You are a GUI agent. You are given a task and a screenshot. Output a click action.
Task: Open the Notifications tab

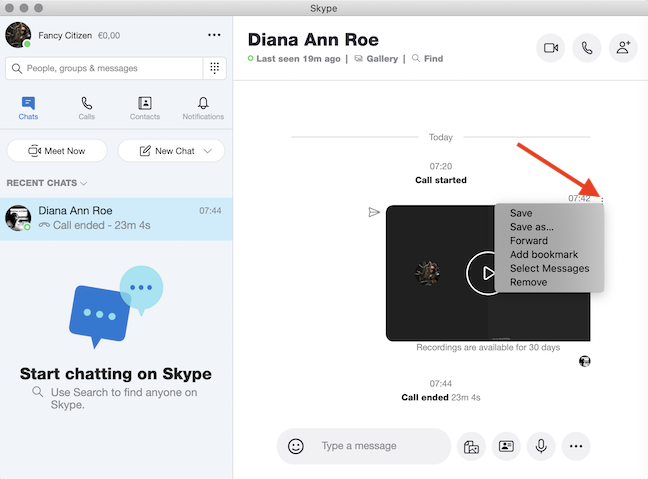[x=203, y=108]
